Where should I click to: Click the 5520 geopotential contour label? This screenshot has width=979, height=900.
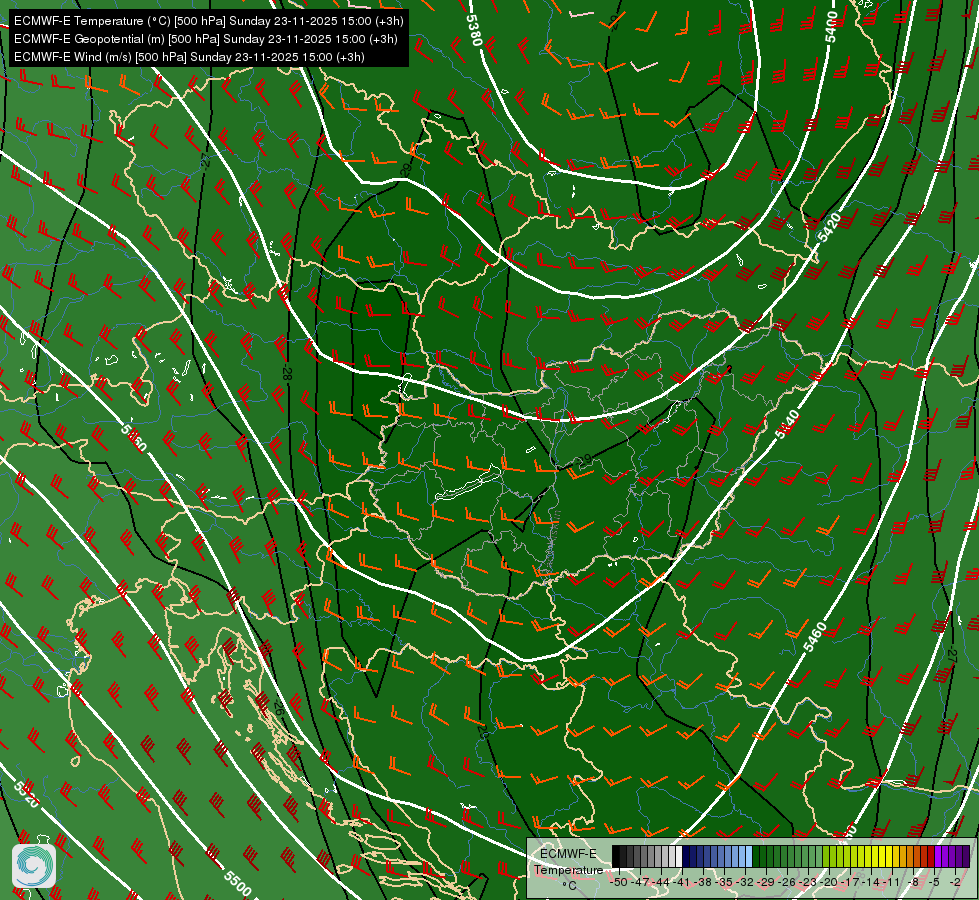pos(26,794)
